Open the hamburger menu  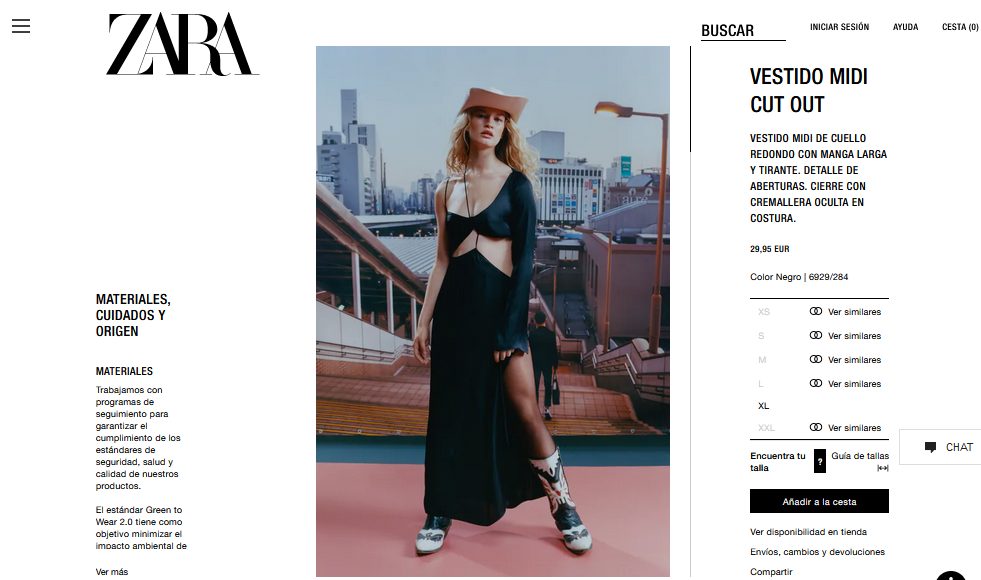tap(21, 26)
